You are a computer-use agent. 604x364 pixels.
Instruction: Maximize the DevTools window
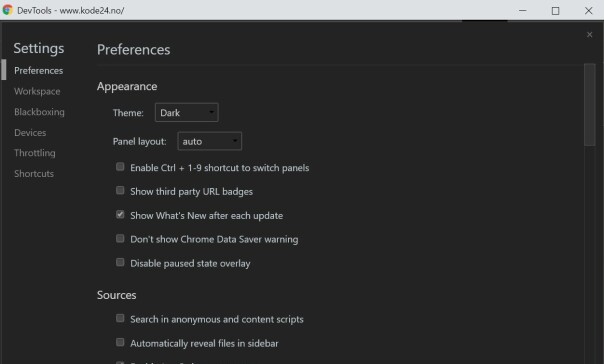pos(555,10)
